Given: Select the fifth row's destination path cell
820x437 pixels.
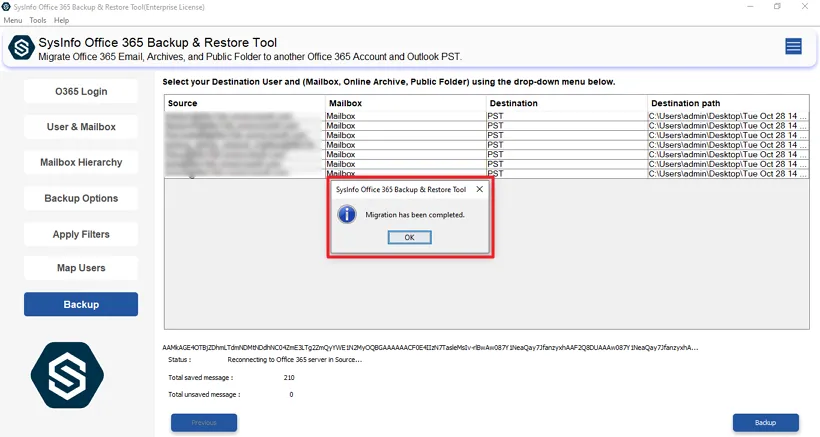Looking at the screenshot, I should point(728,154).
